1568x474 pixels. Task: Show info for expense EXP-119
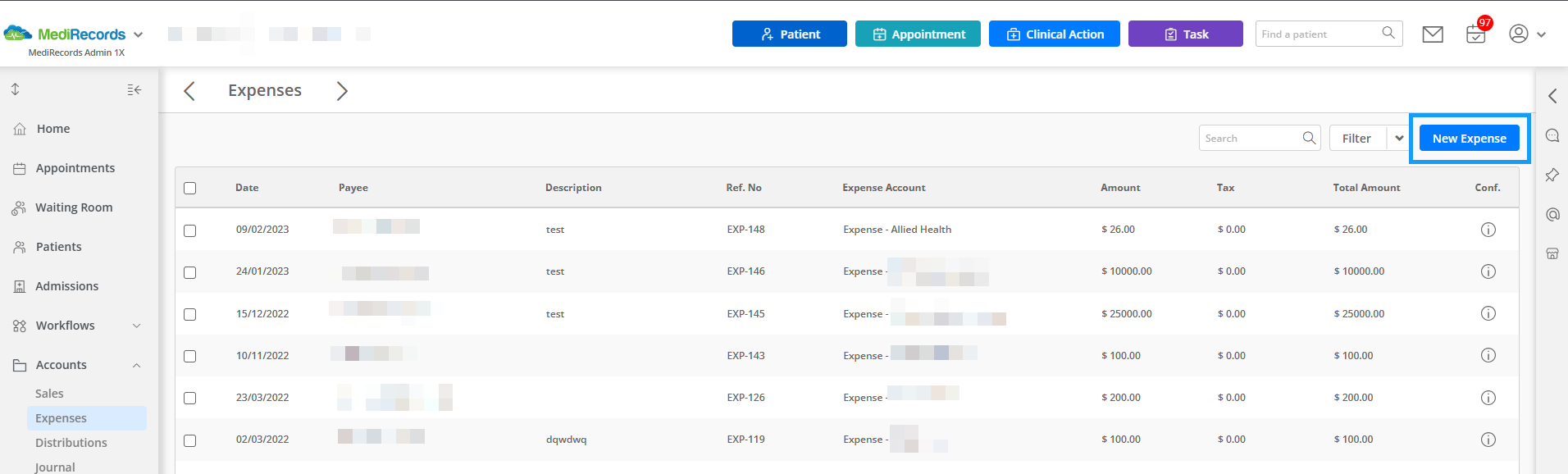click(x=1488, y=440)
